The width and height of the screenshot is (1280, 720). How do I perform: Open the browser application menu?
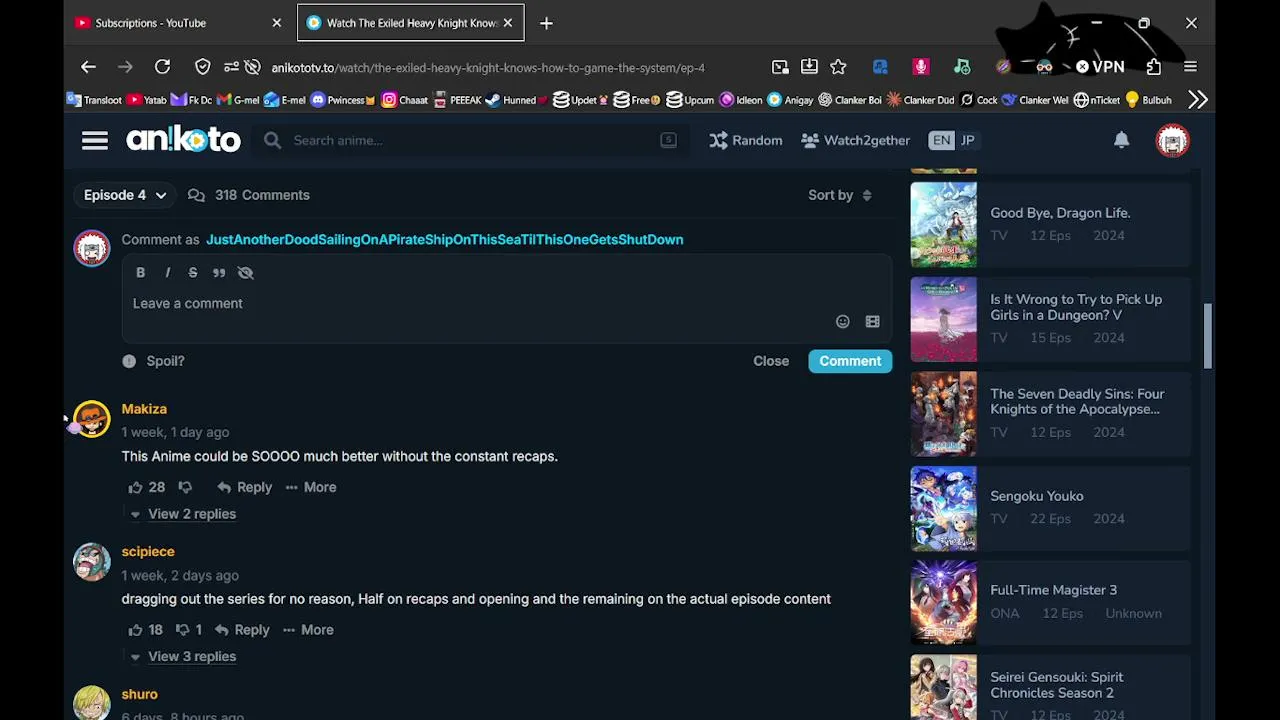tap(1190, 67)
